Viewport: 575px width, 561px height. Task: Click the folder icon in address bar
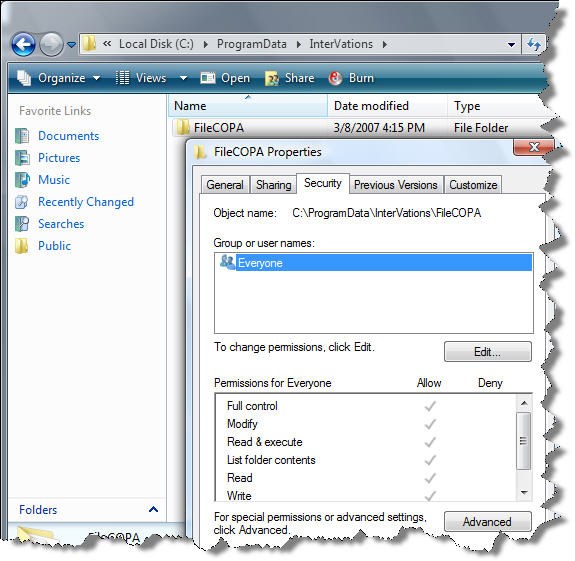point(89,44)
